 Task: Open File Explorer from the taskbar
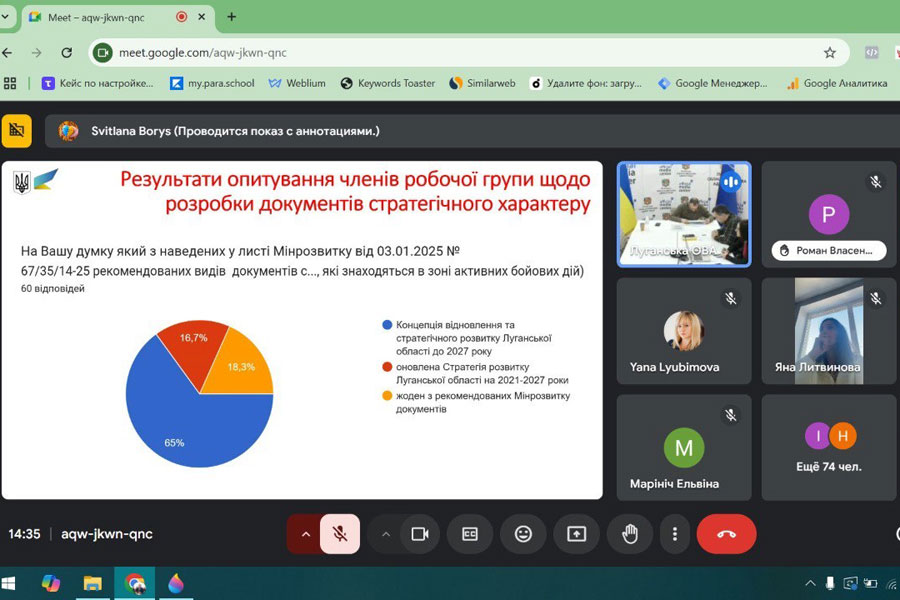point(92,584)
